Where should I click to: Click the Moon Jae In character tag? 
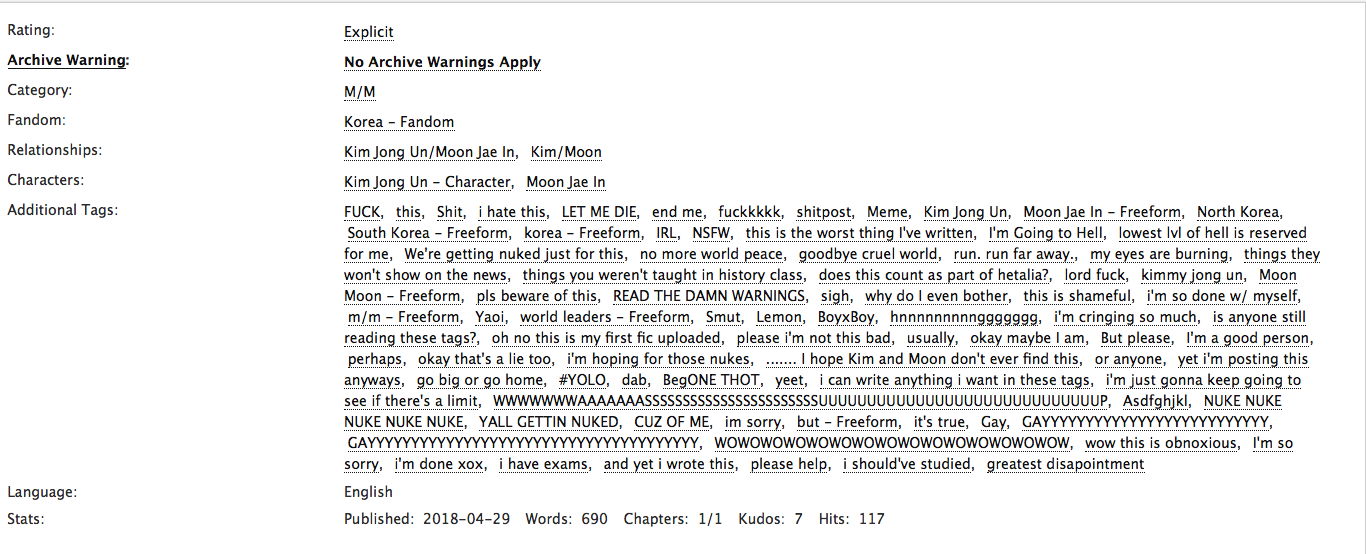[566, 182]
